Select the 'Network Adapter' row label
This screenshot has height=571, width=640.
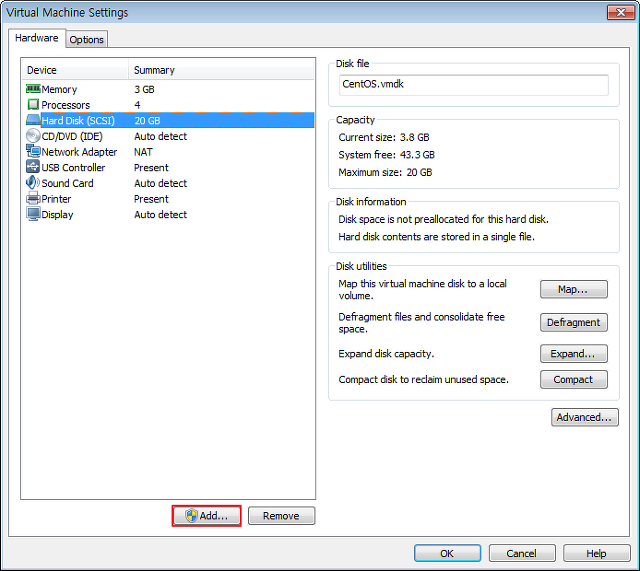tap(79, 152)
